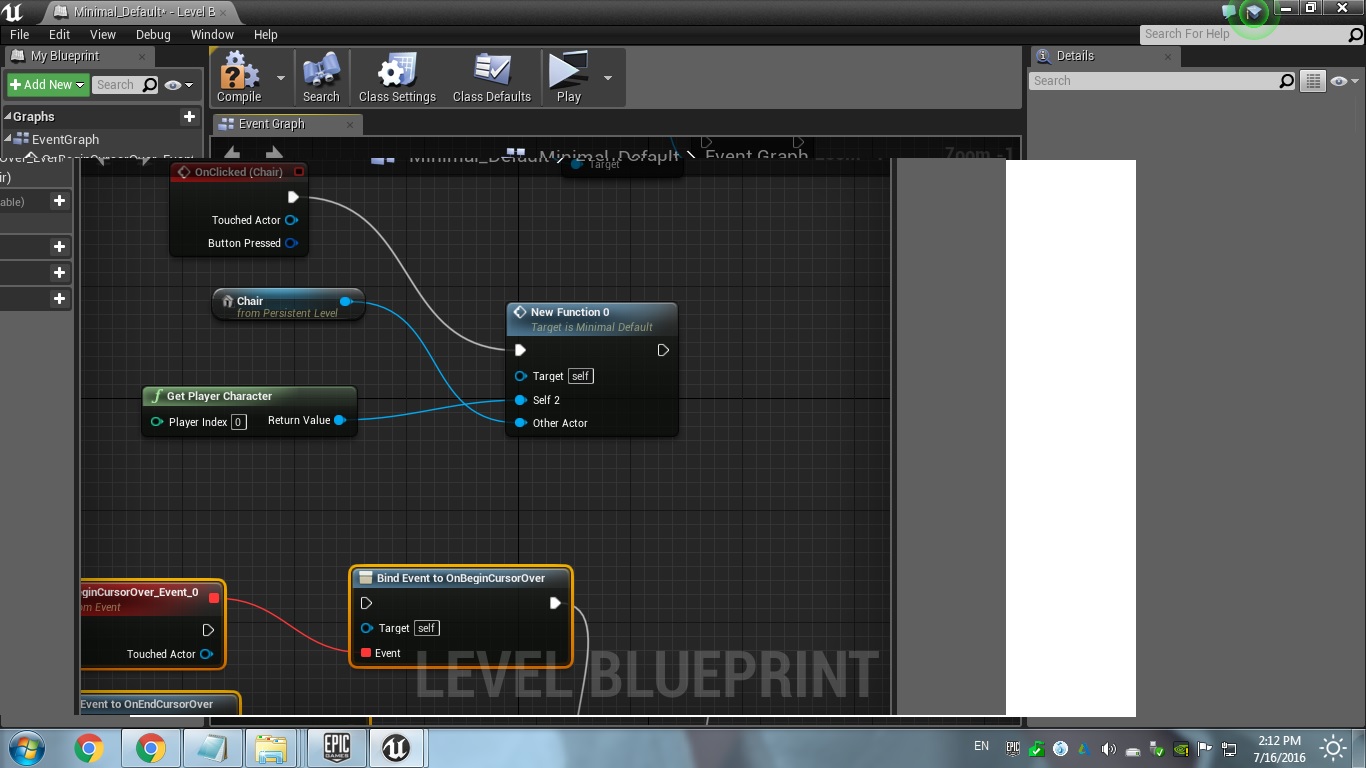Open the Windows Start menu
The image size is (1366, 768).
coord(27,748)
